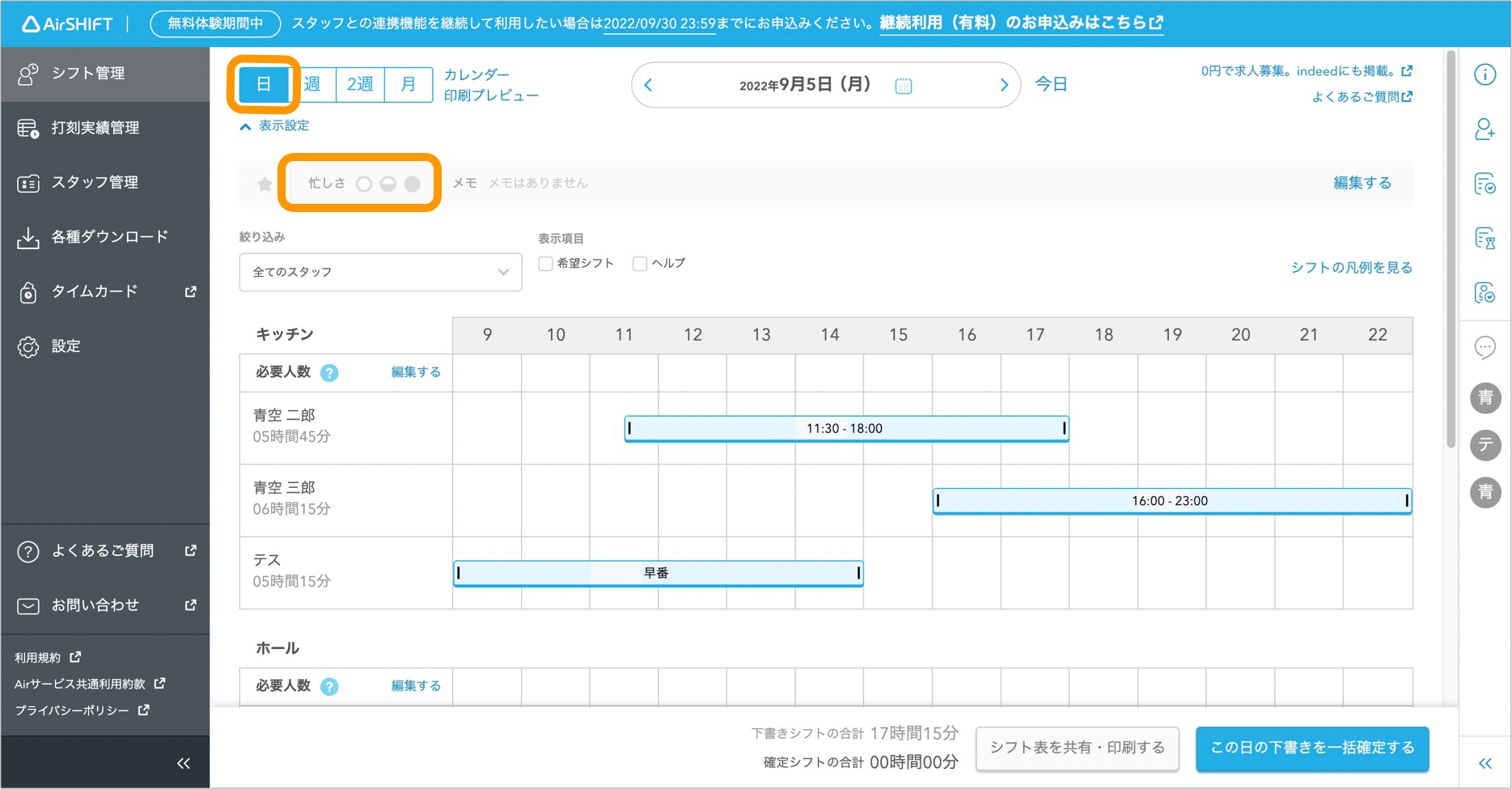Viewport: 1512px width, 789px height.
Task: Click この日の下書きを一括確定する confirm button
Action: pyautogui.click(x=1311, y=748)
